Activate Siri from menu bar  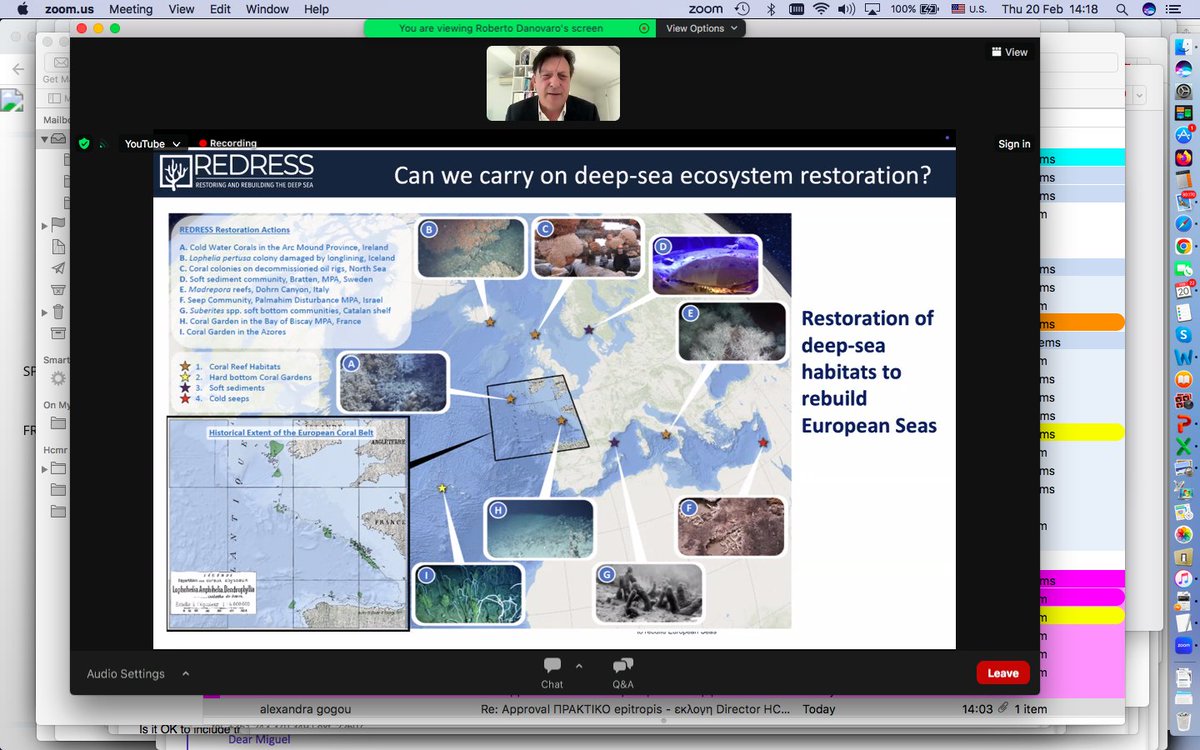point(1149,9)
